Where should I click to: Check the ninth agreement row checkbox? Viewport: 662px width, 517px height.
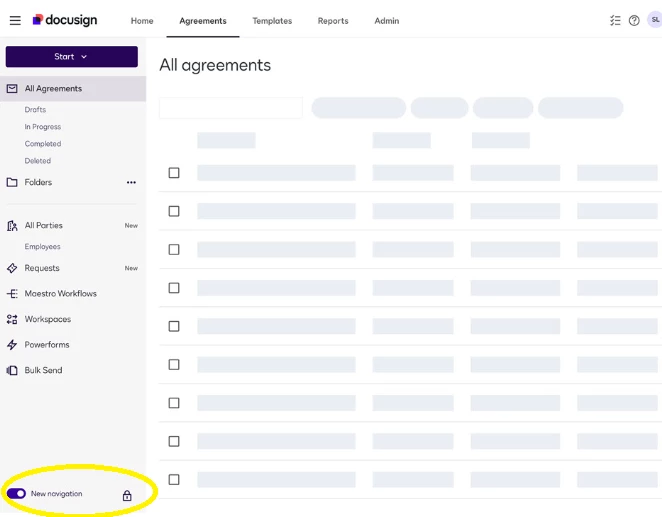174,479
